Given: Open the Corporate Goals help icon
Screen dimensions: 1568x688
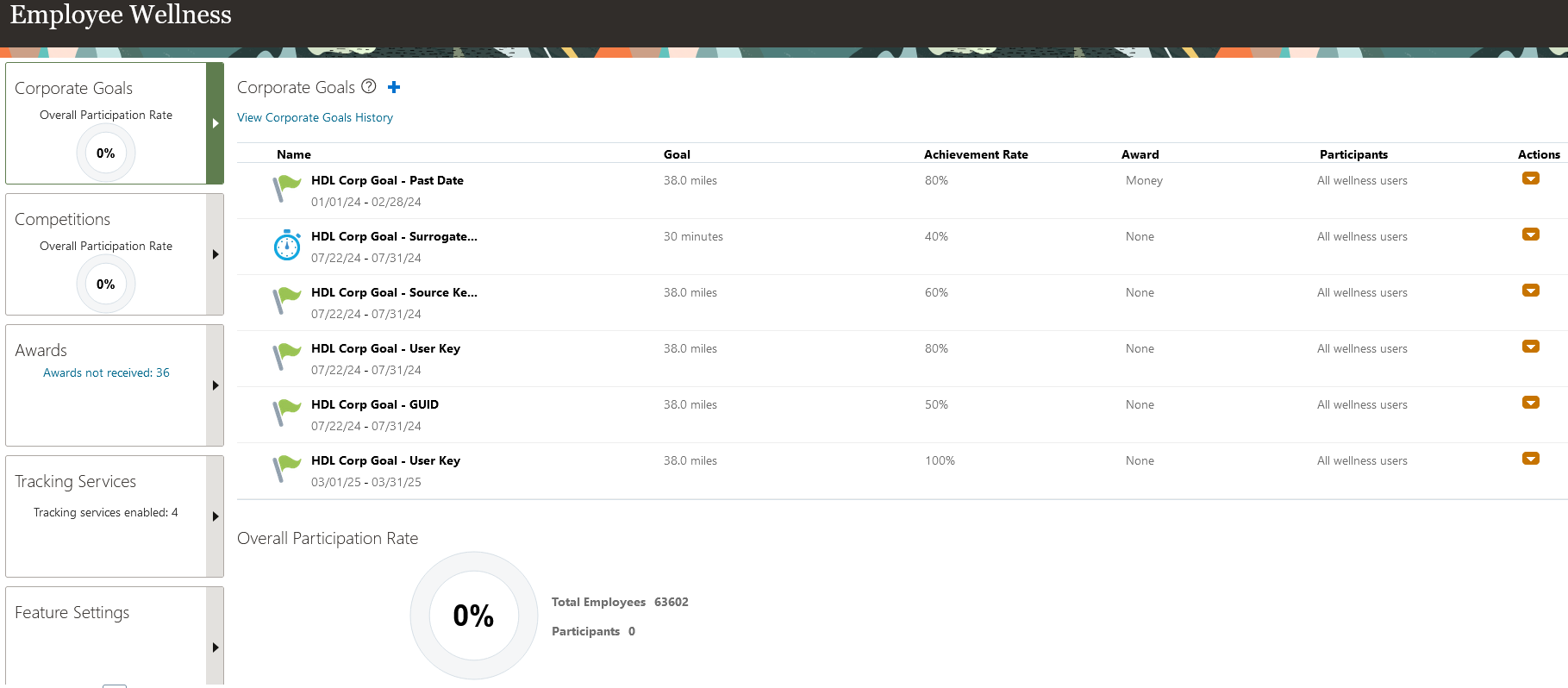Looking at the screenshot, I should coord(369,86).
